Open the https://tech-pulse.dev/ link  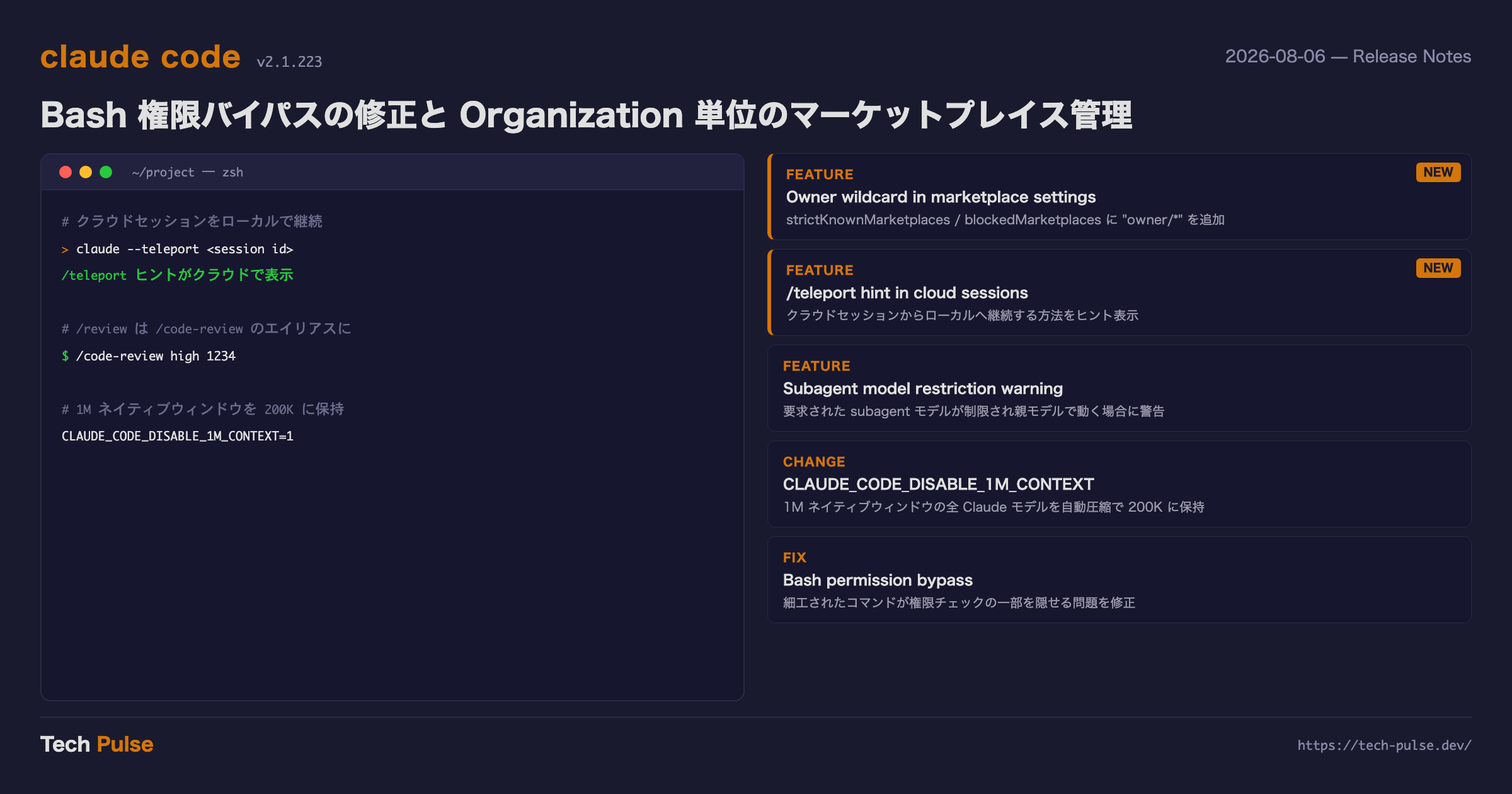(x=1384, y=745)
